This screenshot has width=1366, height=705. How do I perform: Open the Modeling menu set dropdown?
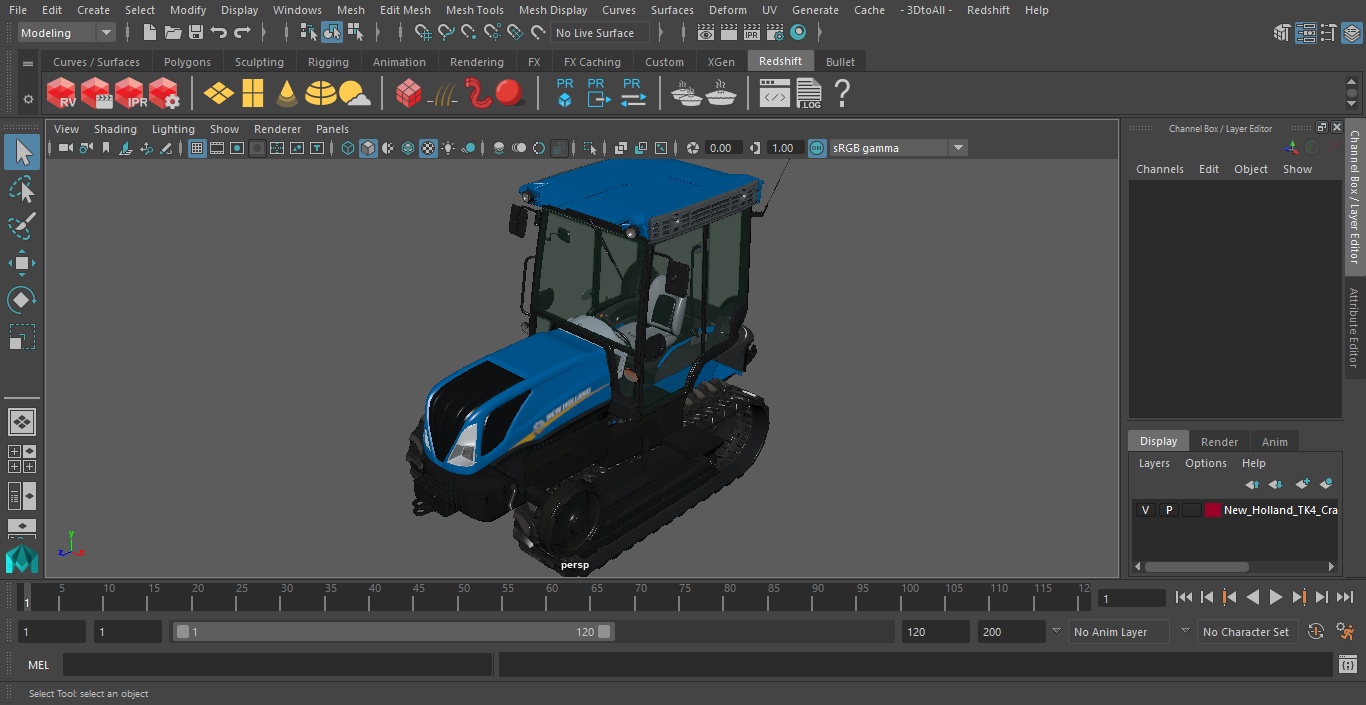(x=67, y=33)
